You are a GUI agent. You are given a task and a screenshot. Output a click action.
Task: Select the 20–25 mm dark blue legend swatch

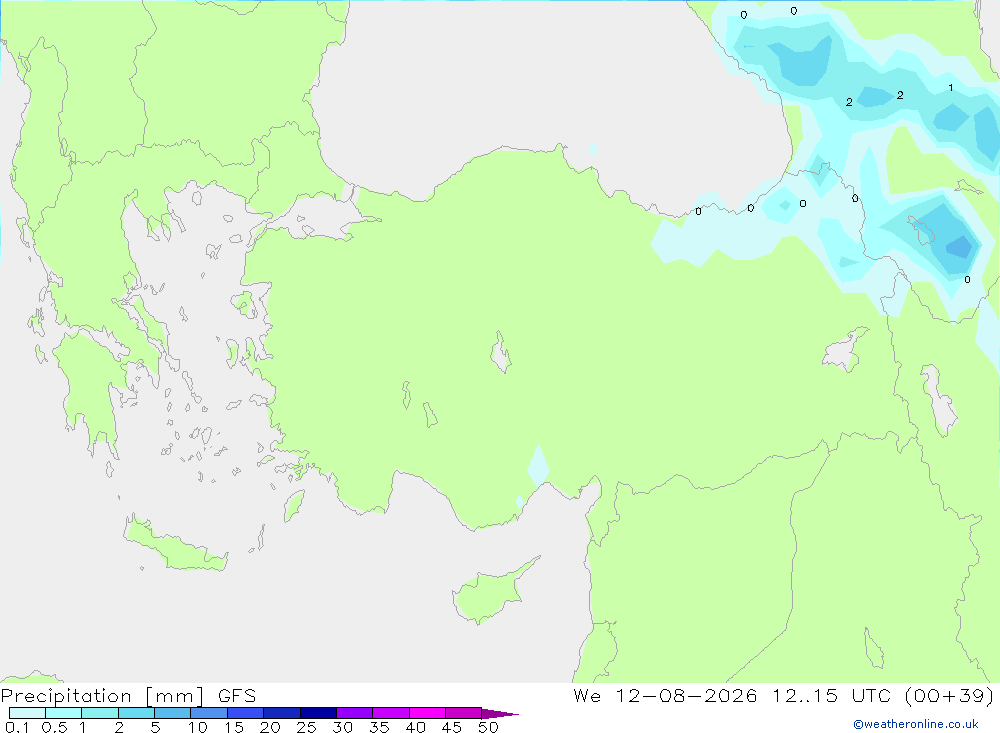pyautogui.click(x=281, y=713)
